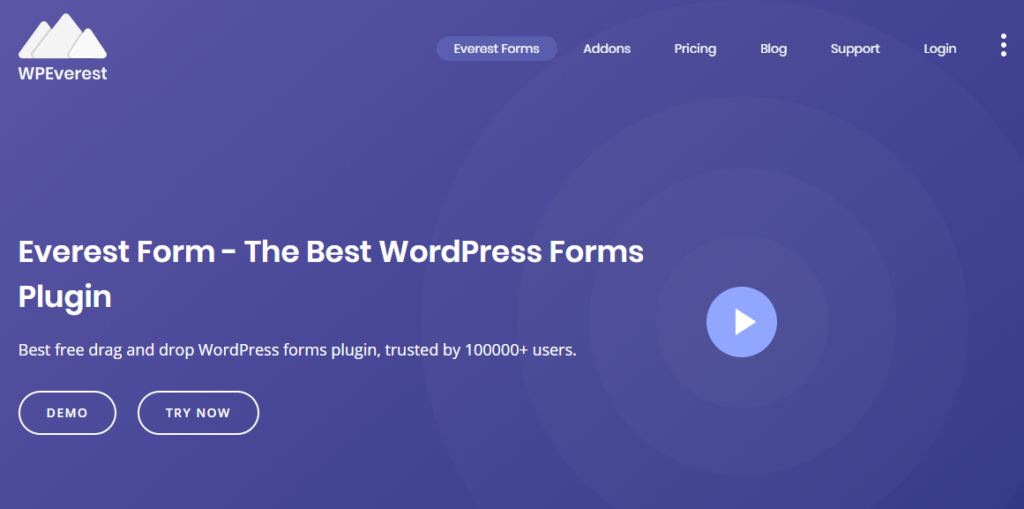Go to the Addons page
1024x509 pixels.
pyautogui.click(x=607, y=49)
